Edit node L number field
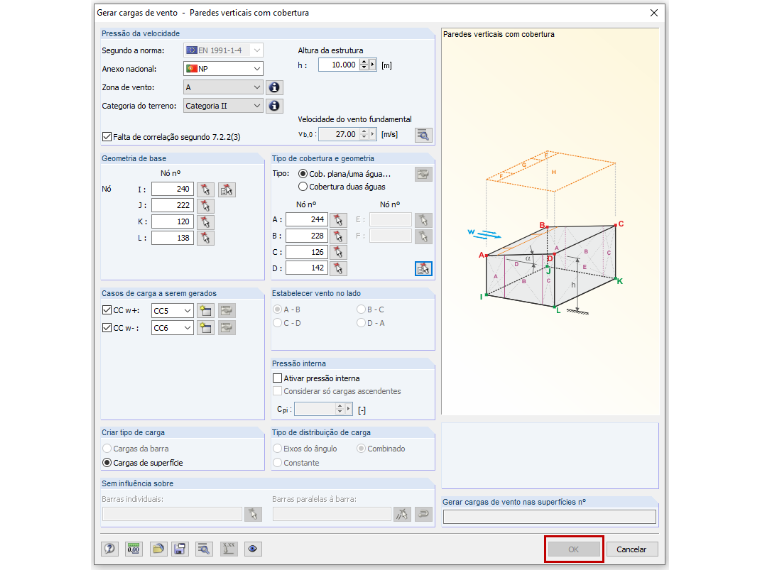 173,238
